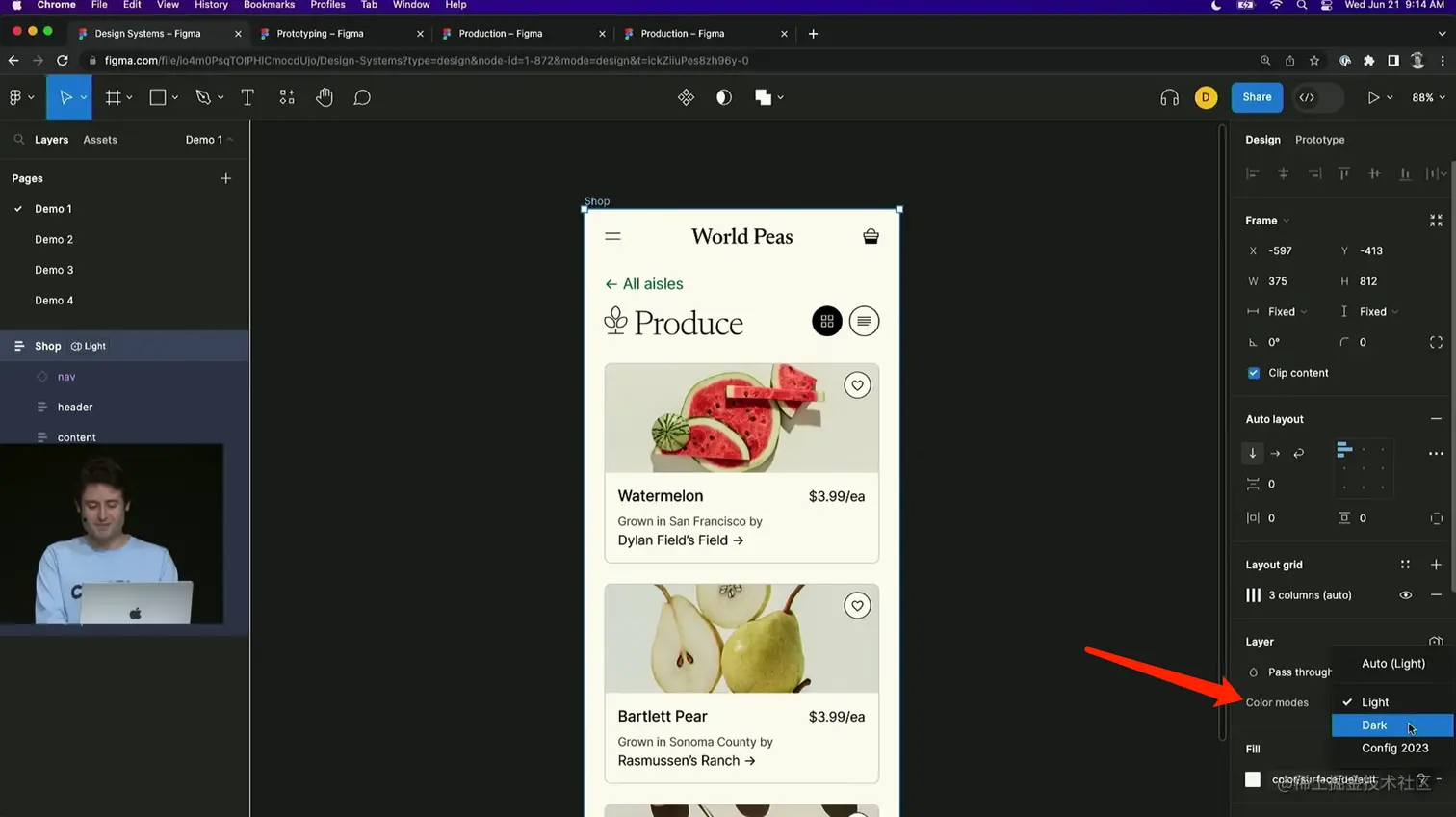Expand present options dropdown
The width and height of the screenshot is (1456, 817).
pyautogui.click(x=1390, y=97)
